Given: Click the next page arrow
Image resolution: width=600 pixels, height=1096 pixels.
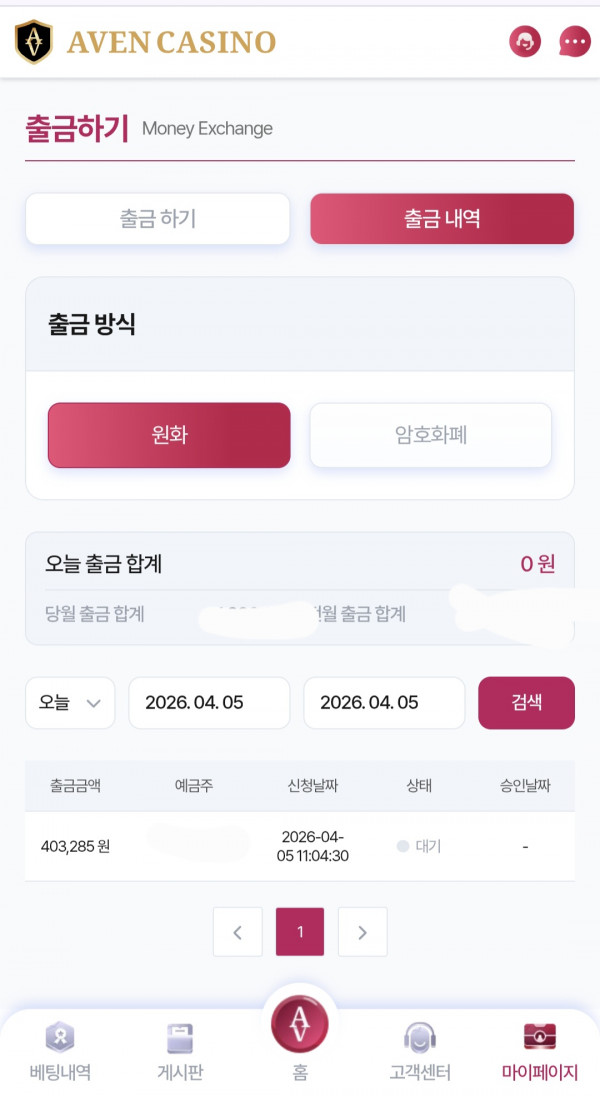Looking at the screenshot, I should pyautogui.click(x=362, y=931).
